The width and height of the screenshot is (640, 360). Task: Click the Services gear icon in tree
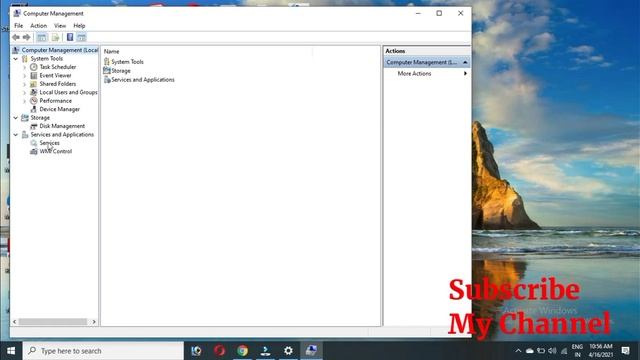click(x=34, y=143)
